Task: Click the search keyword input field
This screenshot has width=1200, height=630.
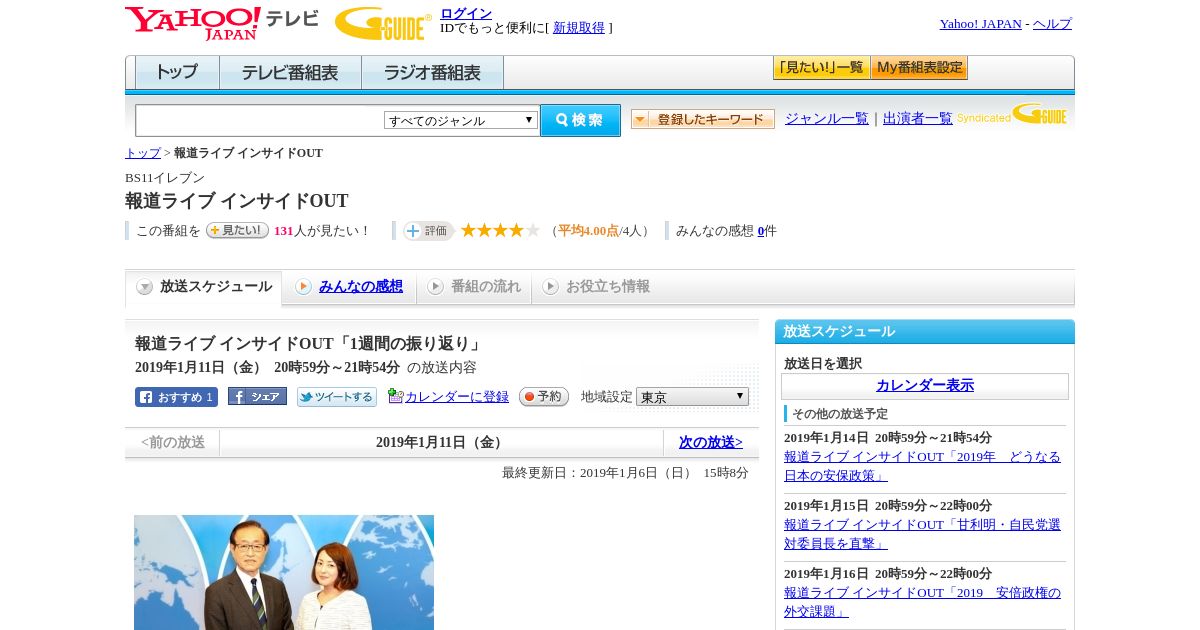Action: [260, 120]
